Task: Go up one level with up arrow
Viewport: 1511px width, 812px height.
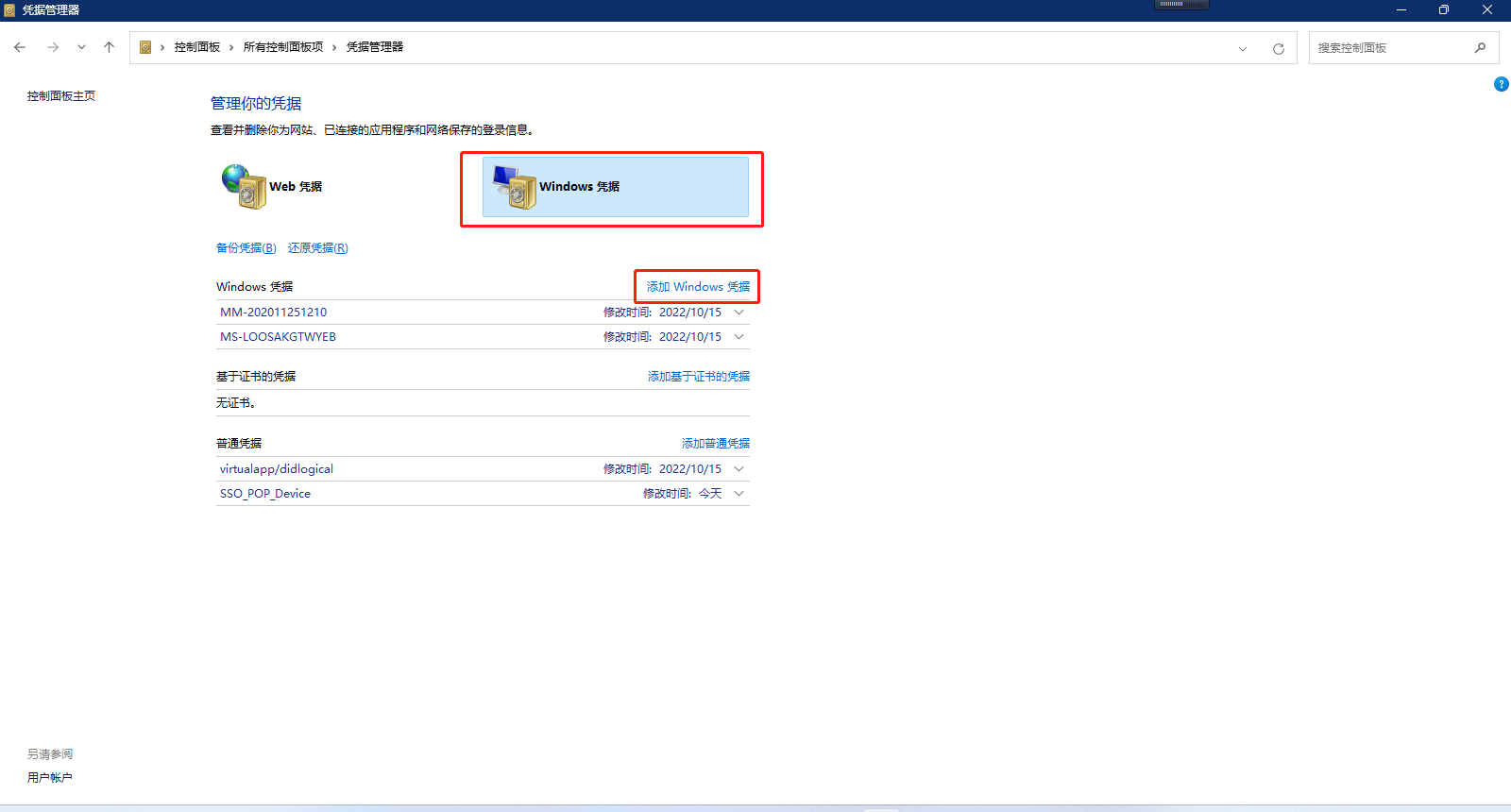Action: pyautogui.click(x=110, y=47)
